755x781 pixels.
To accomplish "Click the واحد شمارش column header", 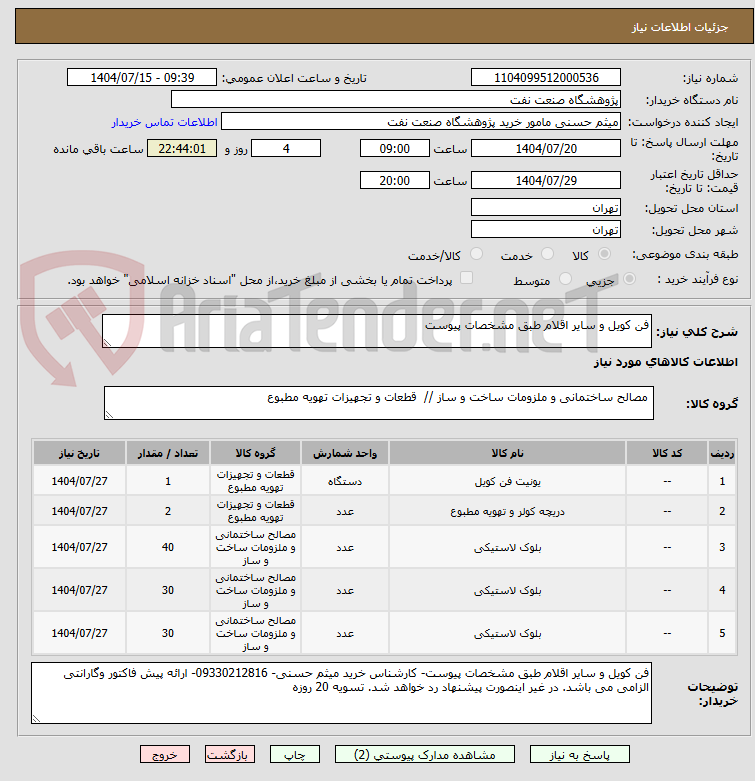I will [x=345, y=453].
